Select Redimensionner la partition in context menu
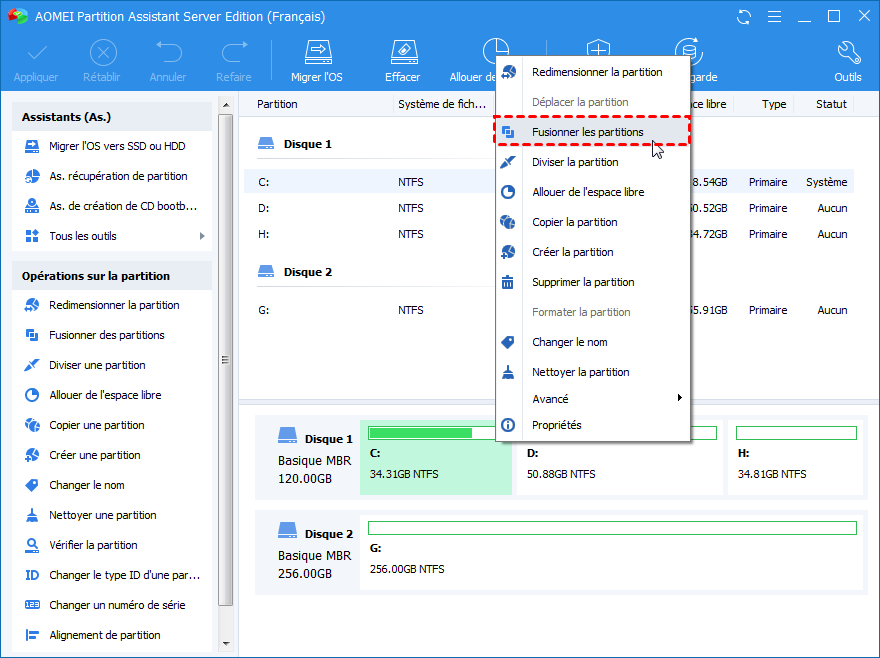The width and height of the screenshot is (880, 658). pyautogui.click(x=593, y=72)
